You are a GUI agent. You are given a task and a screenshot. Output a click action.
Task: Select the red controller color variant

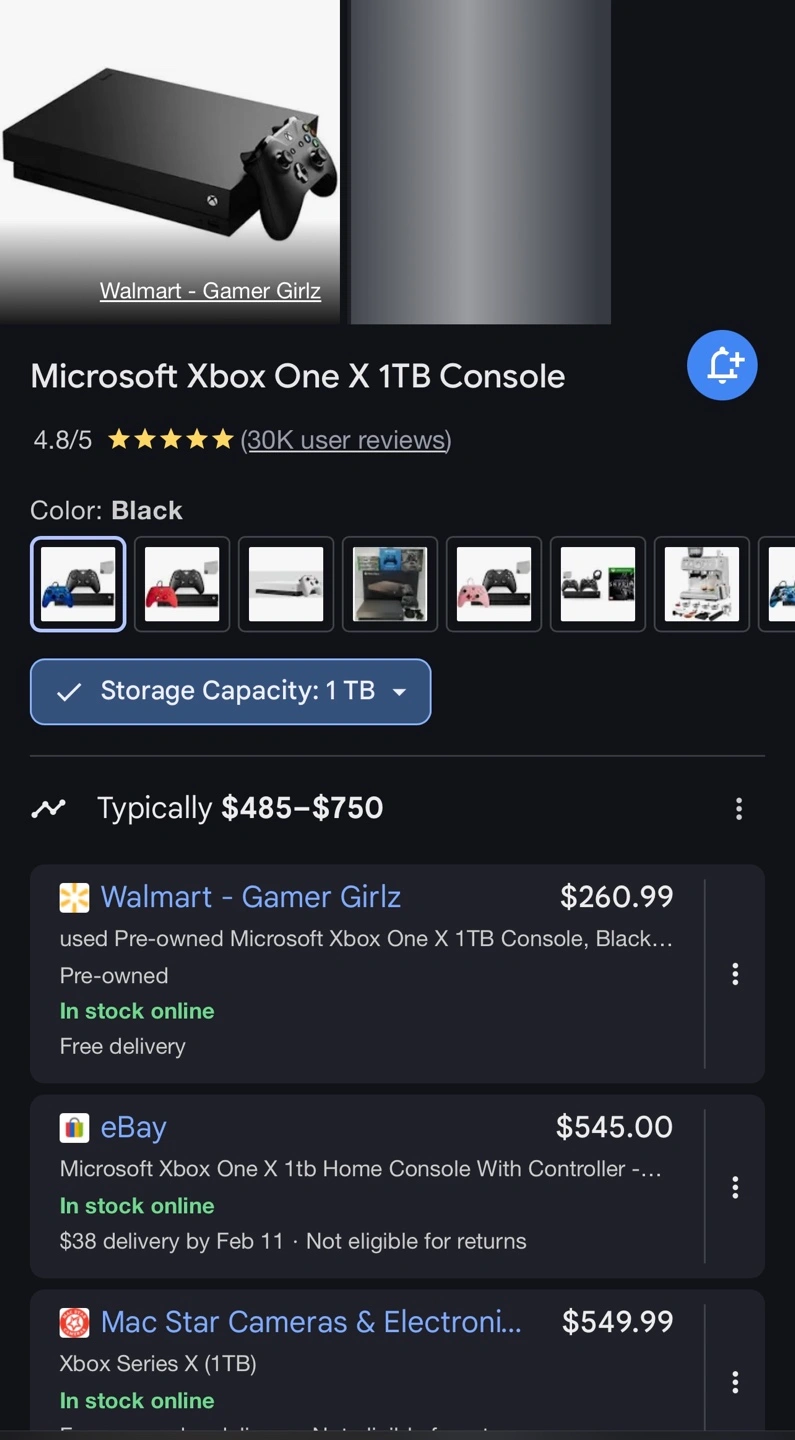[x=182, y=584]
